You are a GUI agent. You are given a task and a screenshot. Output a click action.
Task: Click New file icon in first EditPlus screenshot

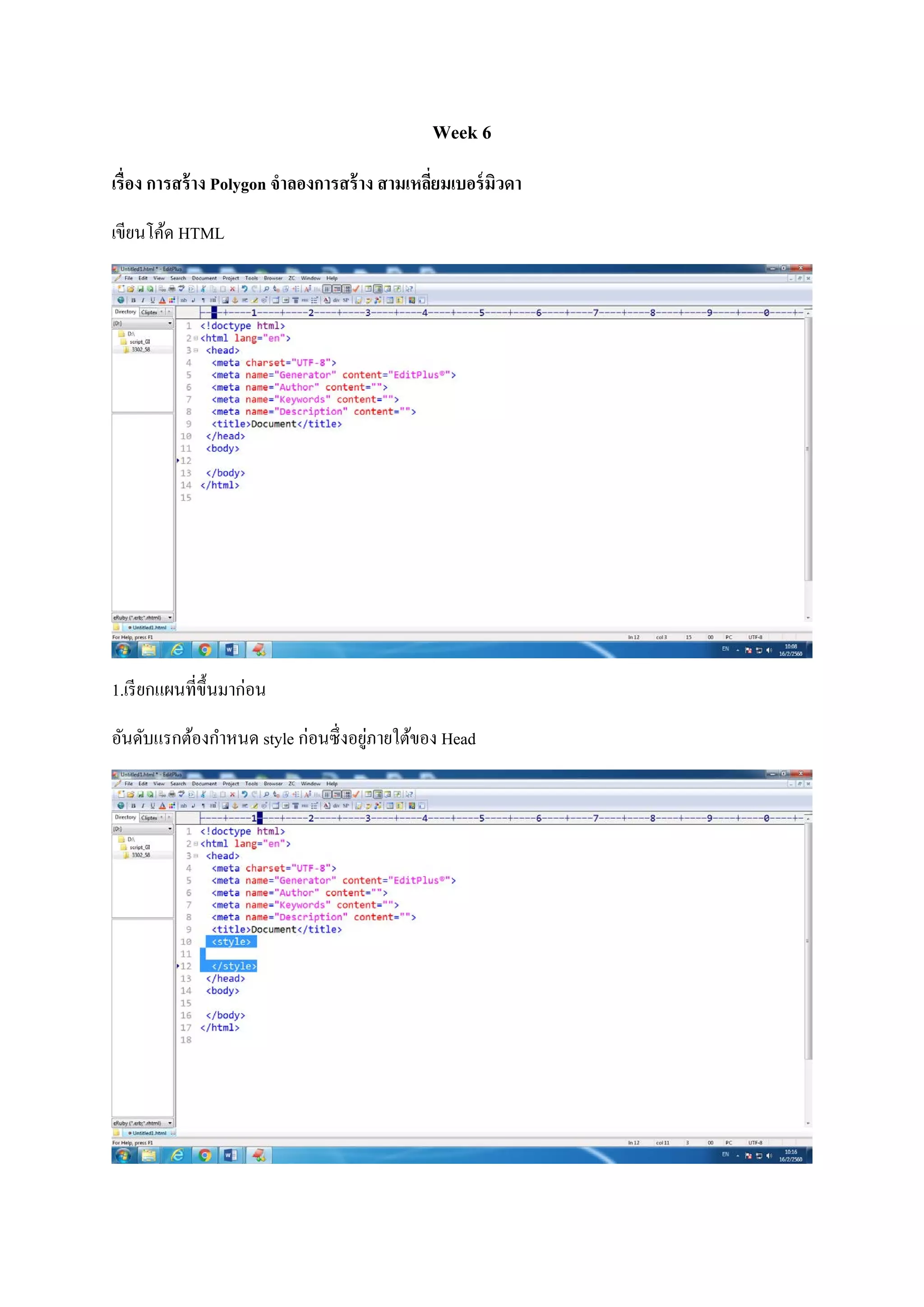click(x=120, y=289)
